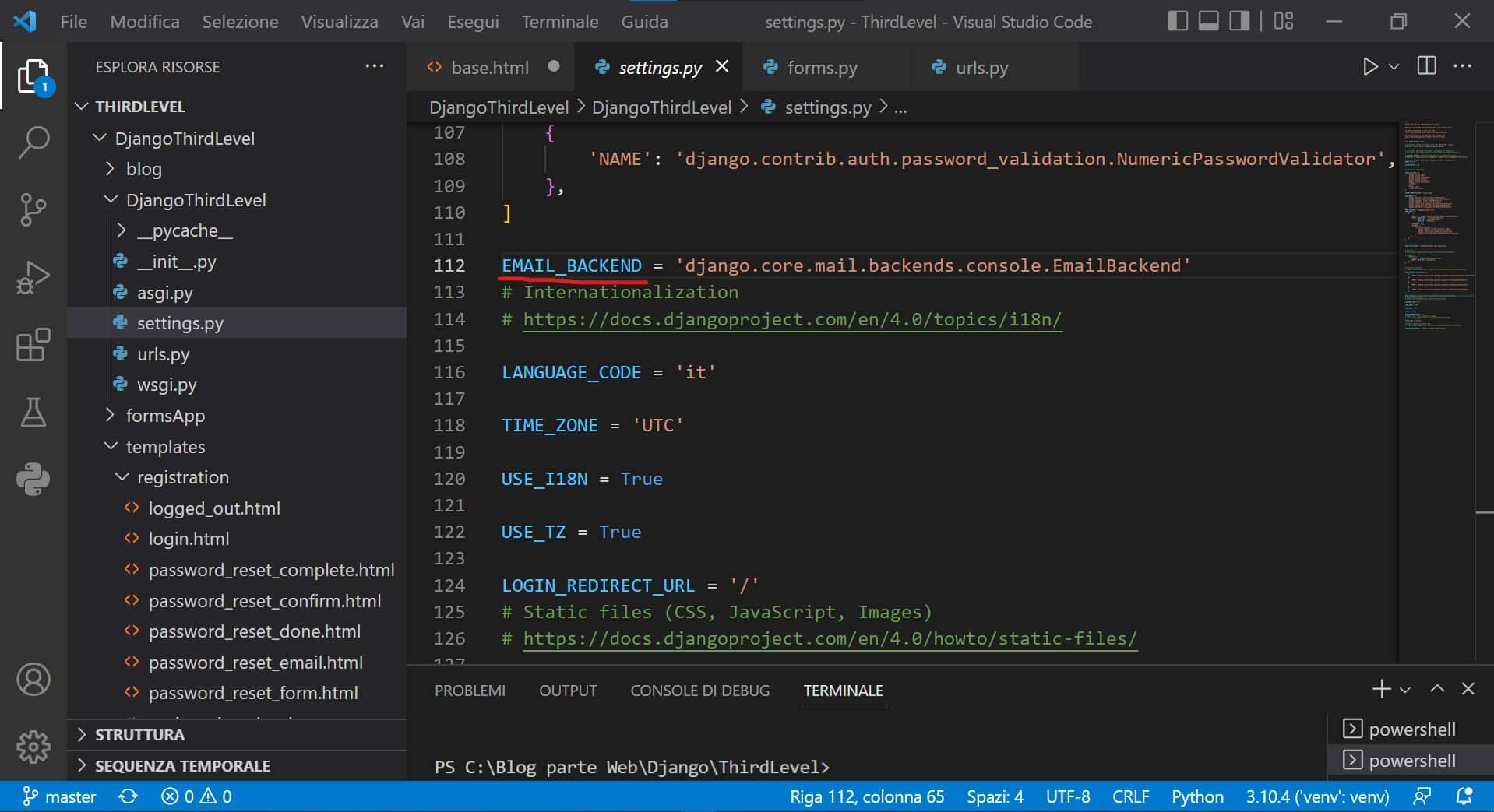
Task: Switch to the PROBLEMI panel tab
Action: pos(470,691)
